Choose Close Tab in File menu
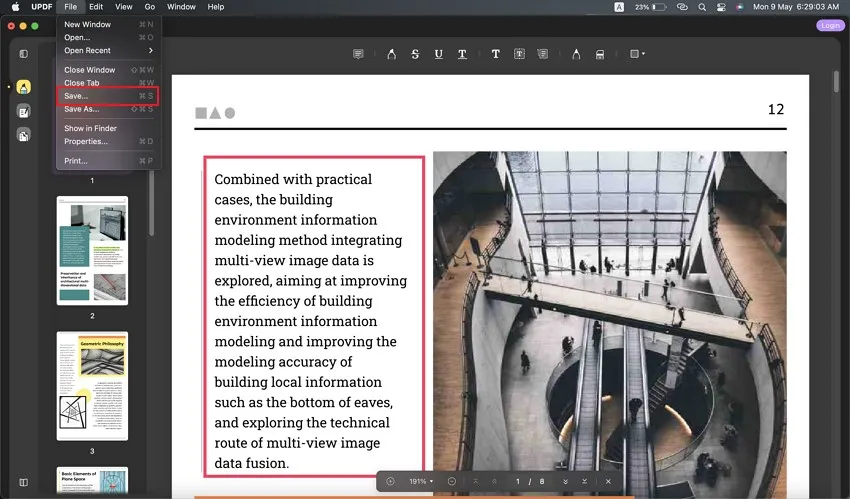 [x=107, y=83]
